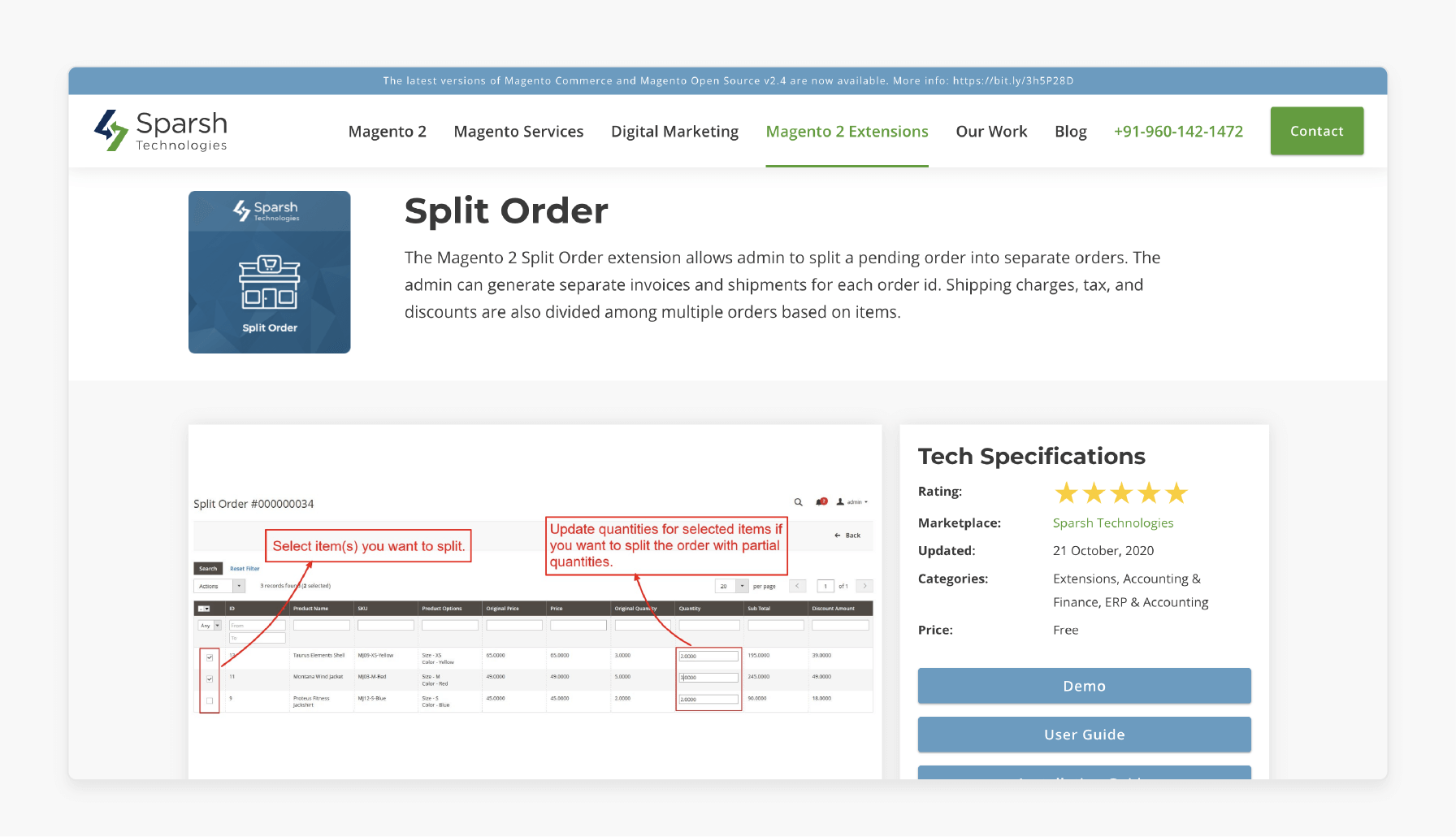The width and height of the screenshot is (1456, 837).
Task: Click the +91-960-142-1472 phone link
Action: pos(1178,132)
